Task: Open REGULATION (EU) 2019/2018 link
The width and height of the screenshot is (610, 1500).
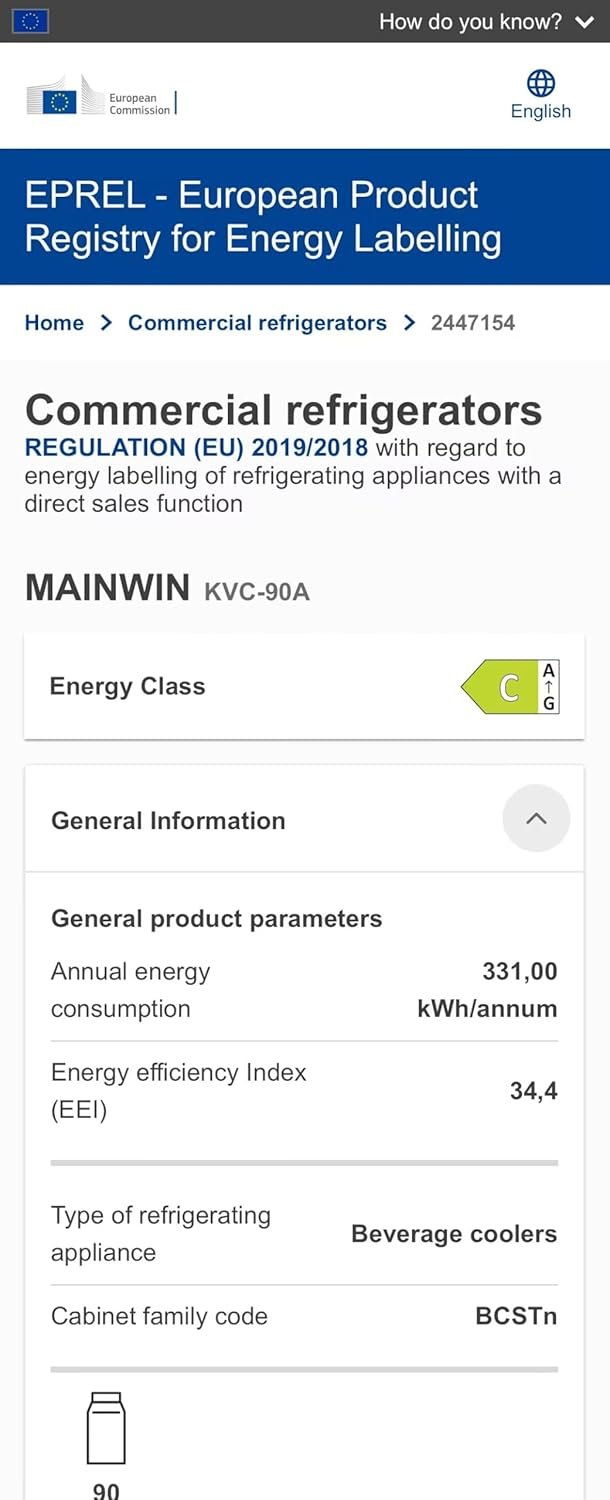Action: (x=197, y=448)
